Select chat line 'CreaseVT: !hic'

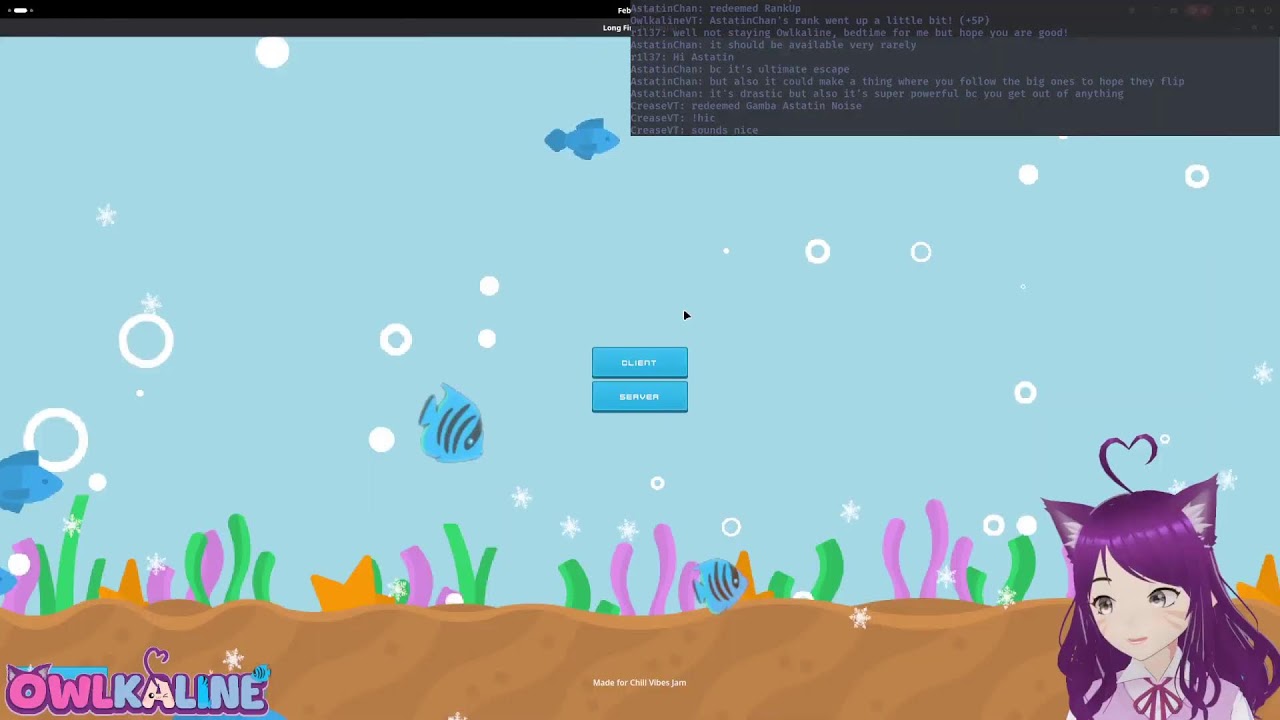(673, 118)
